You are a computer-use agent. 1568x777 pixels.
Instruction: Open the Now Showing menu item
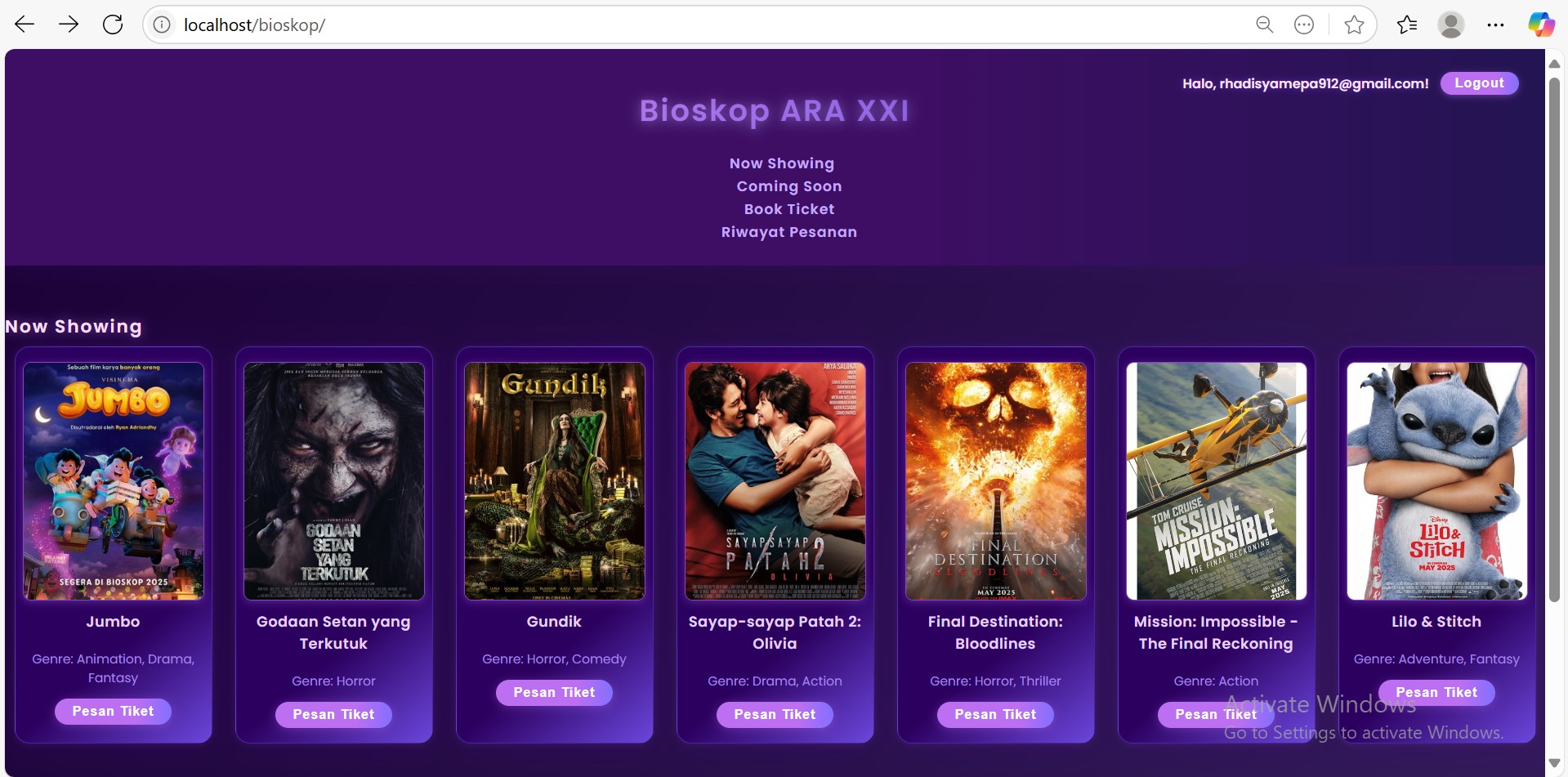coord(782,163)
